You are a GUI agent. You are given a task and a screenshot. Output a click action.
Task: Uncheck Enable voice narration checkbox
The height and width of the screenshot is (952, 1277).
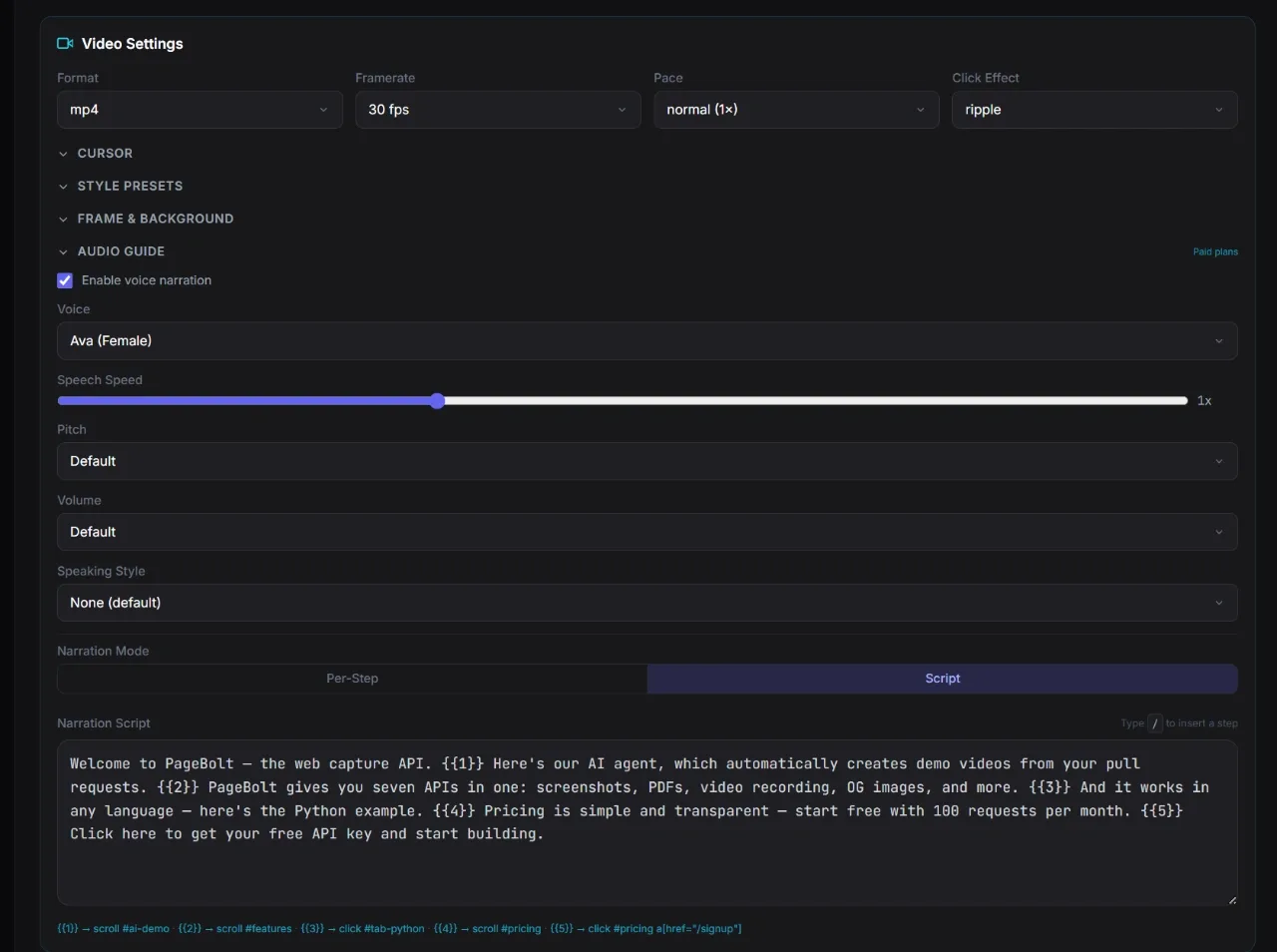pos(65,280)
